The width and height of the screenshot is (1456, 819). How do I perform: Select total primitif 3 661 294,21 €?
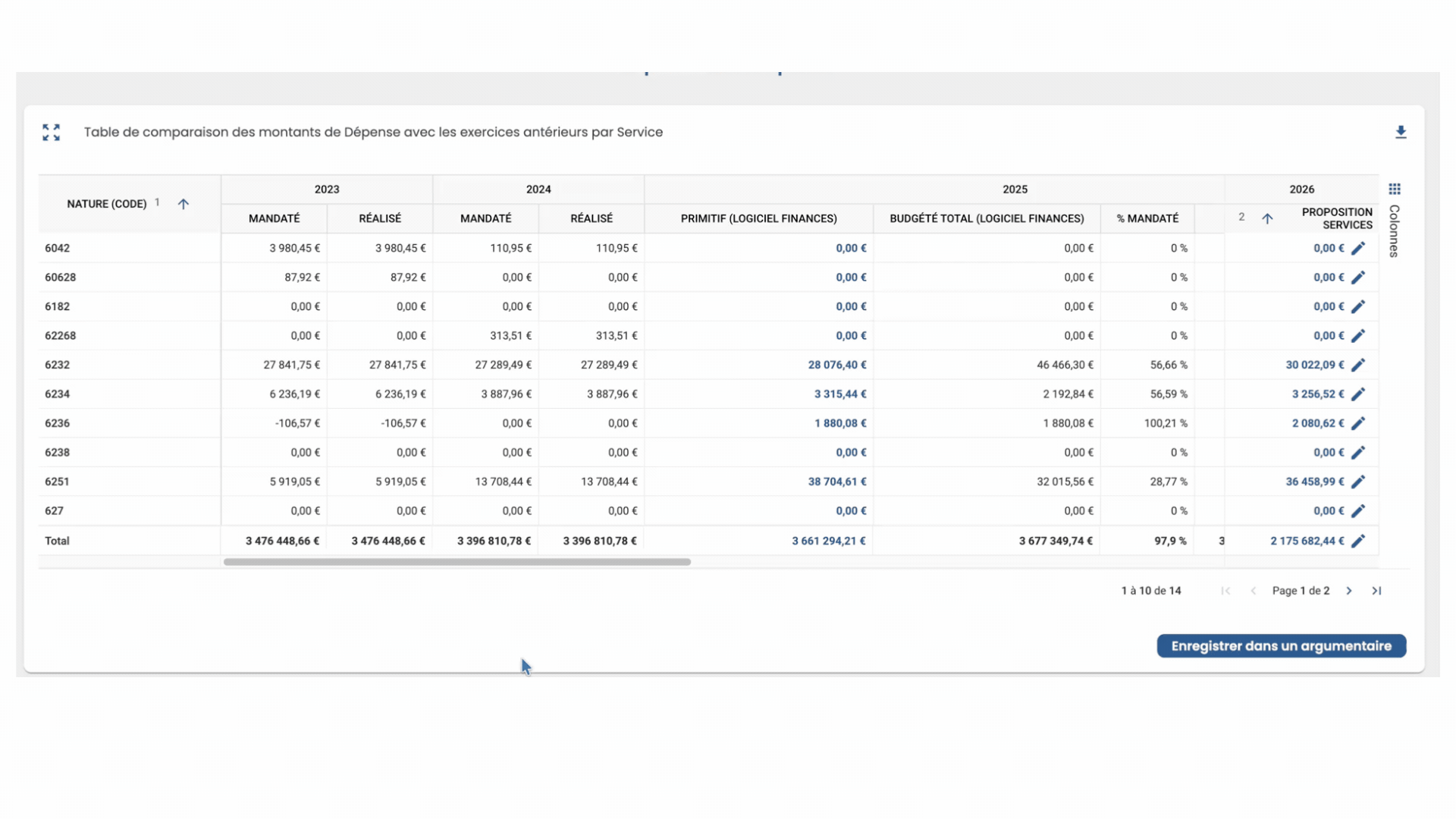tap(828, 541)
